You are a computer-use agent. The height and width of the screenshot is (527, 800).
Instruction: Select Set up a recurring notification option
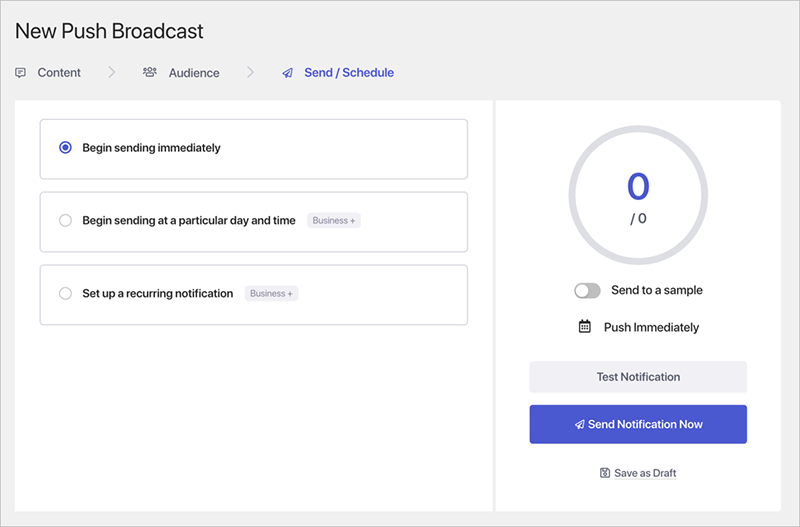click(x=66, y=294)
